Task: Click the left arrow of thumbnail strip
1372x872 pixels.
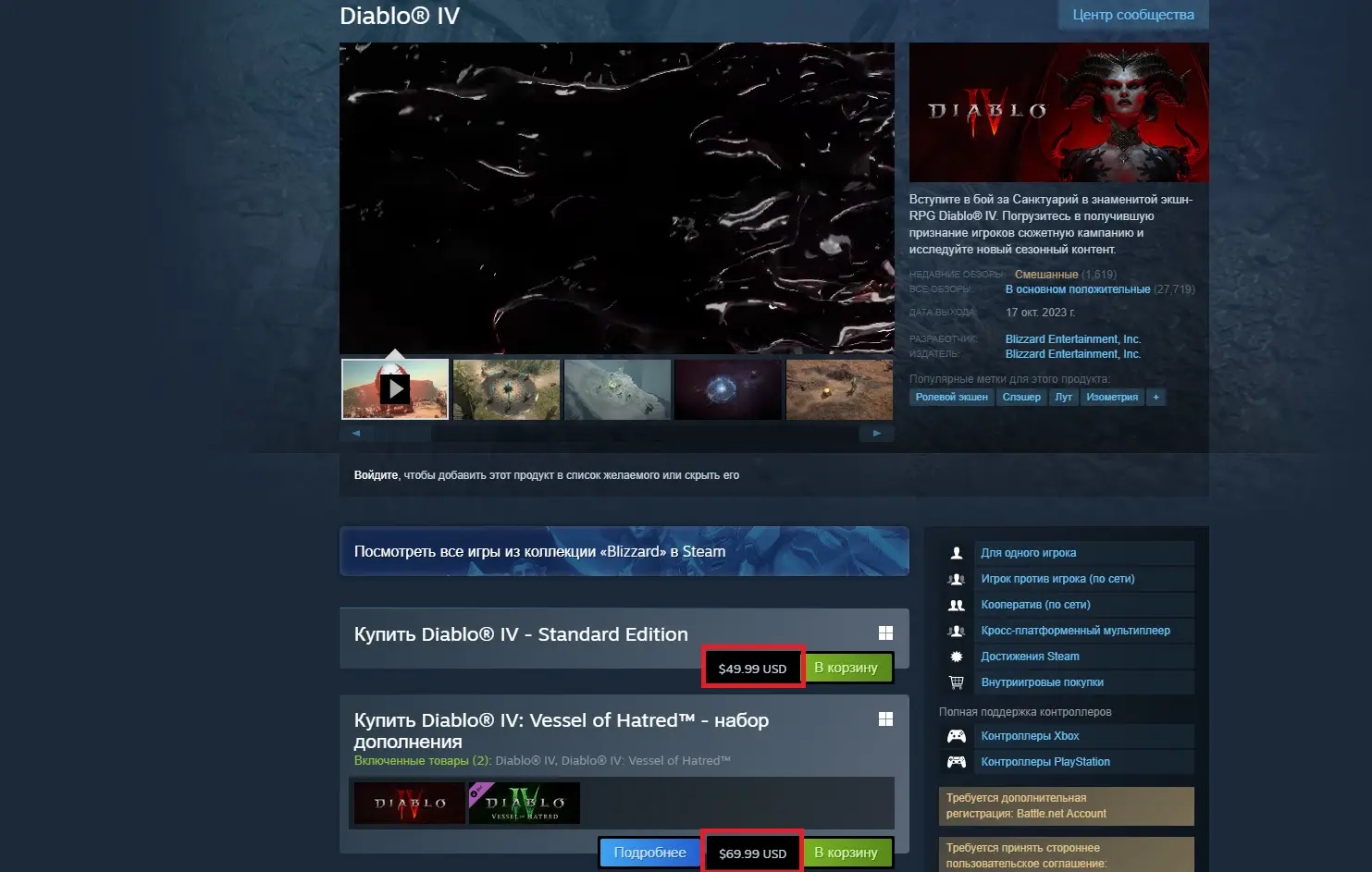Action: (x=356, y=433)
